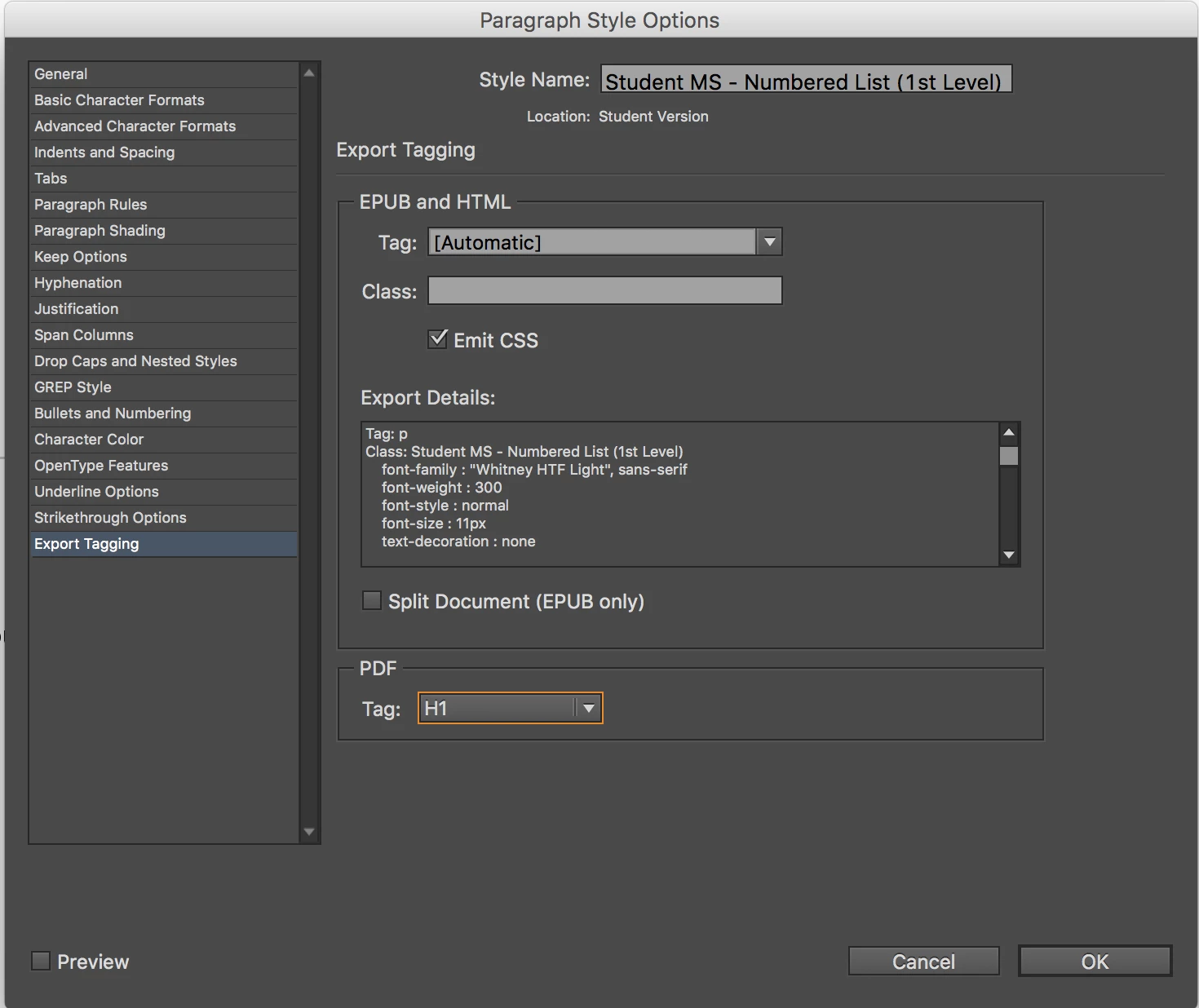Image resolution: width=1199 pixels, height=1008 pixels.
Task: Toggle the Emit CSS checkbox
Action: [x=438, y=339]
